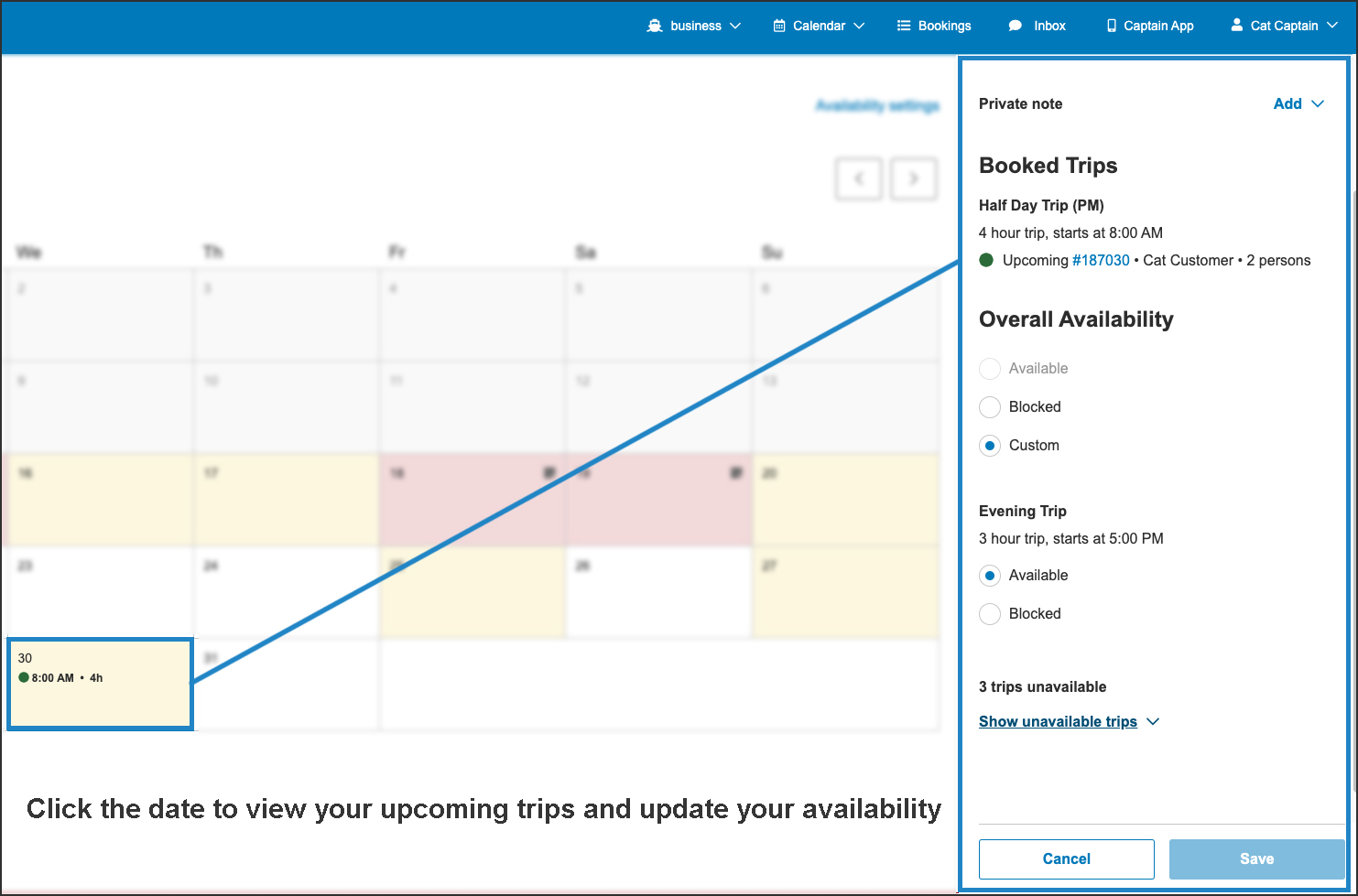
Task: Click the Captain App phone icon
Action: [x=1113, y=26]
